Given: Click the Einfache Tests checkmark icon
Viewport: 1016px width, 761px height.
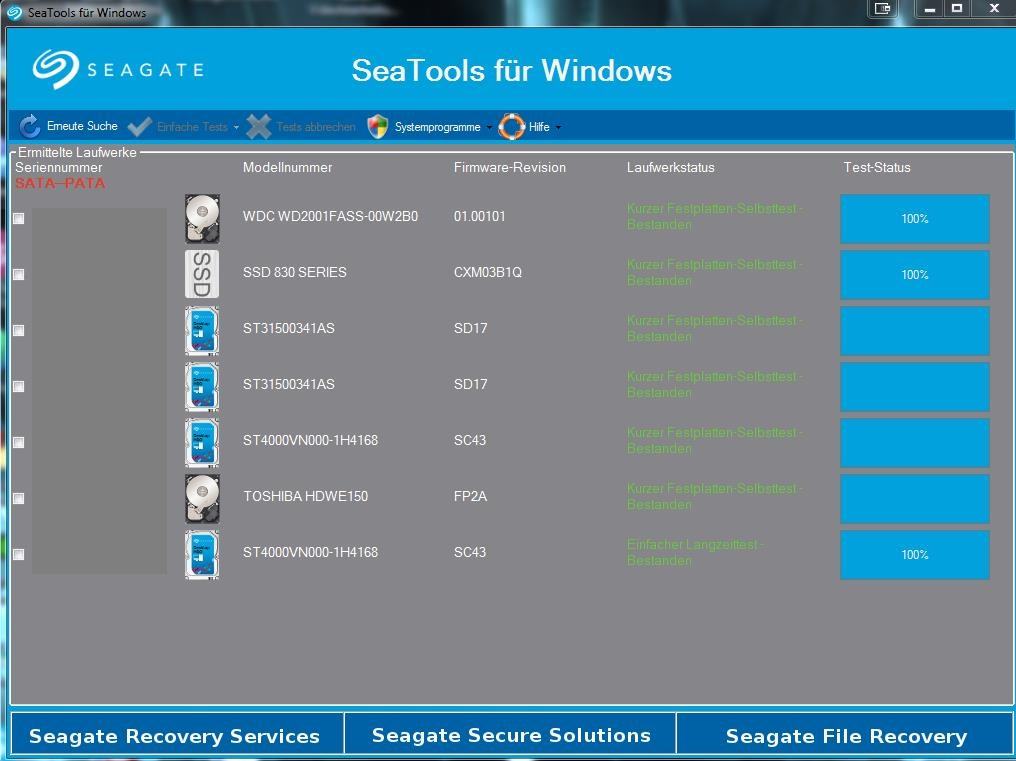Looking at the screenshot, I should click(139, 126).
